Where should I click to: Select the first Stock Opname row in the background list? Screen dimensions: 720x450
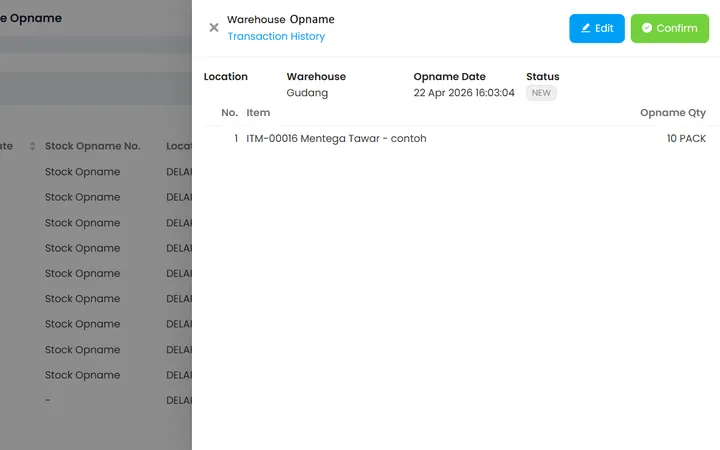coord(96,172)
